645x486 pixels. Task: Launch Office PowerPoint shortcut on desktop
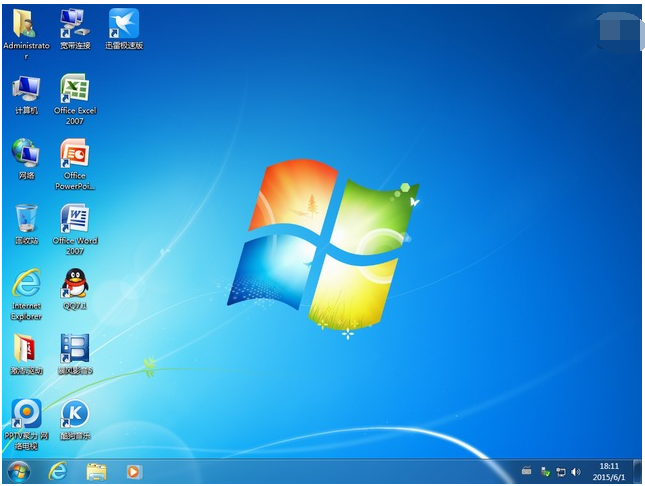(x=74, y=154)
